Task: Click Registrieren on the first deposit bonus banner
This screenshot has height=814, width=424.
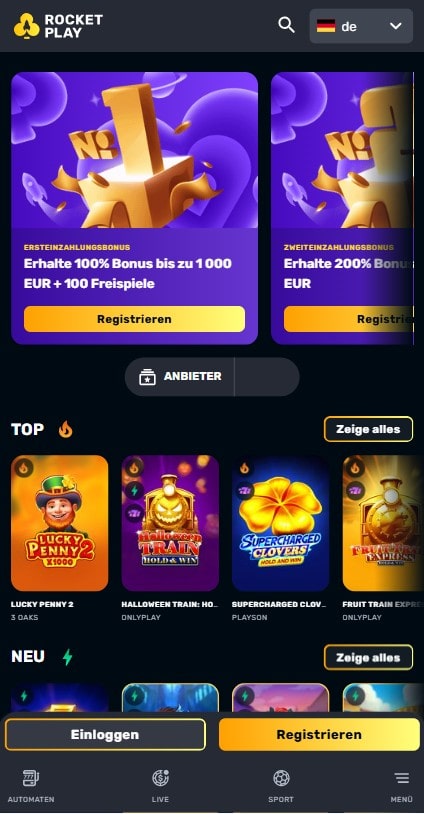Action: pos(134,319)
